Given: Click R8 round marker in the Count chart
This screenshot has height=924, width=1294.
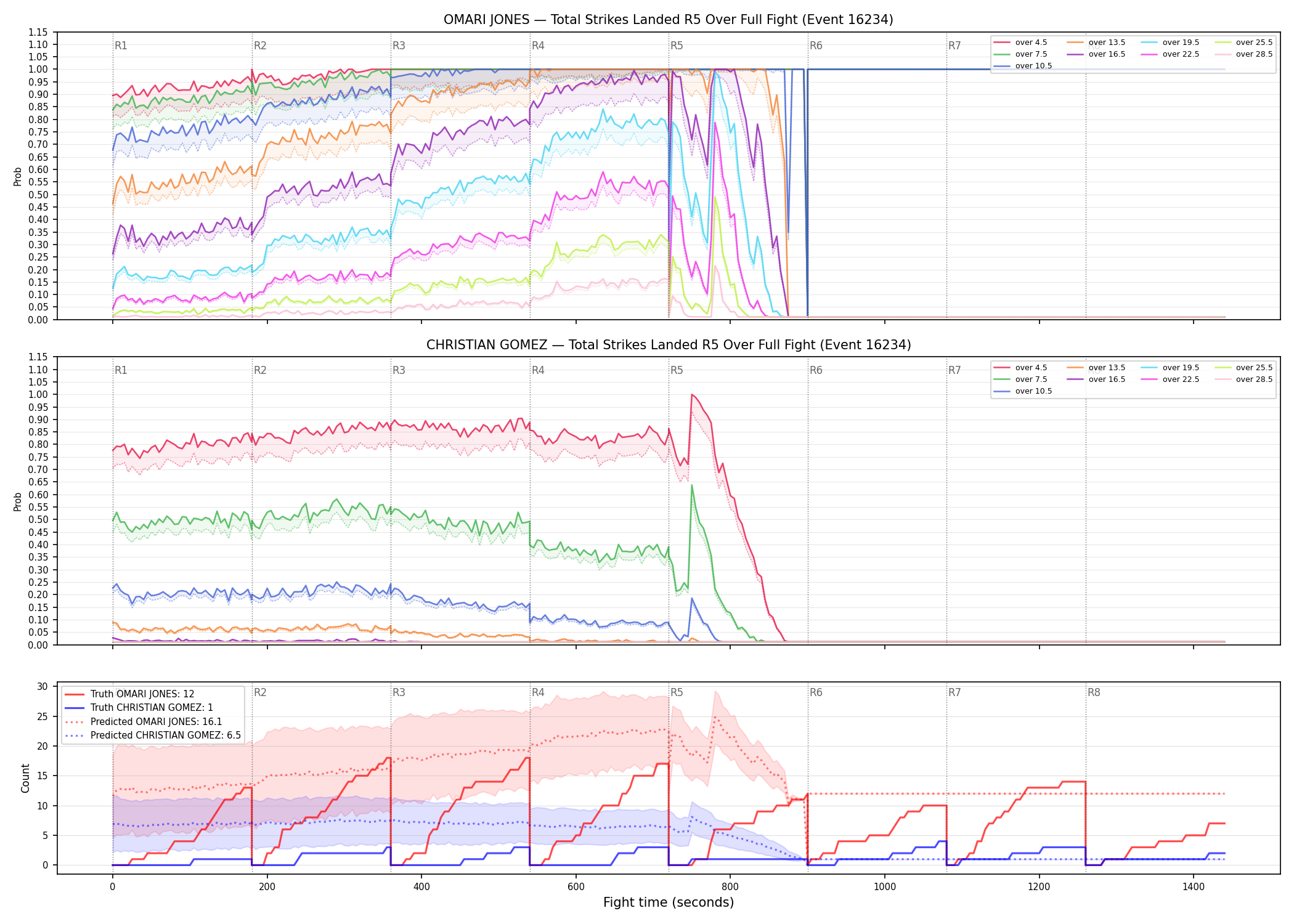Looking at the screenshot, I should [1094, 692].
